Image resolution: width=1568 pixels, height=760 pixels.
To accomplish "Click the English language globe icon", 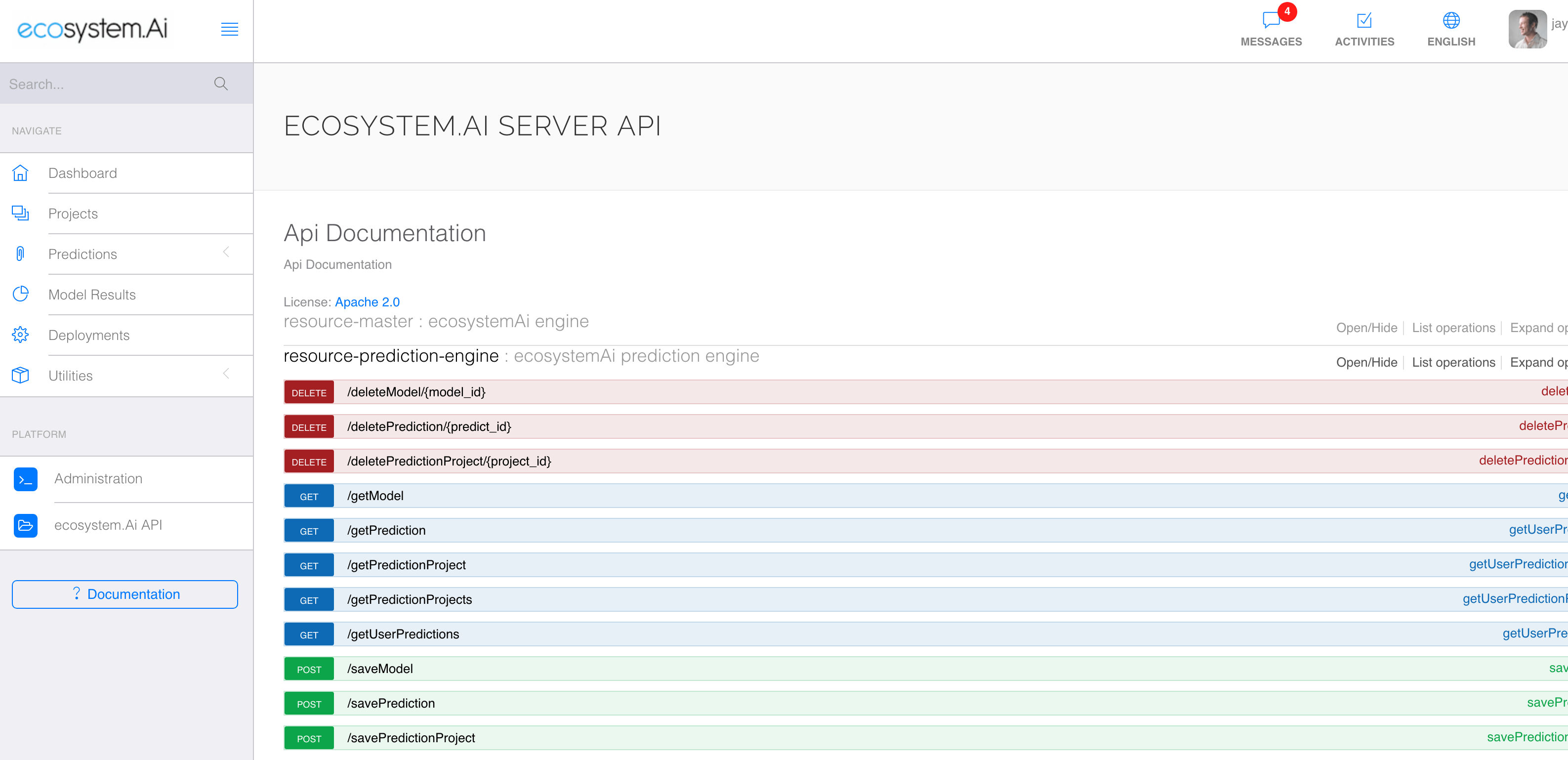I will point(1450,20).
